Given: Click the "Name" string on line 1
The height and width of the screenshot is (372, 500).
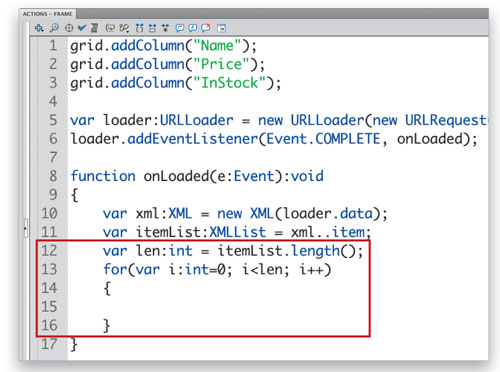Looking at the screenshot, I should click(x=217, y=46).
